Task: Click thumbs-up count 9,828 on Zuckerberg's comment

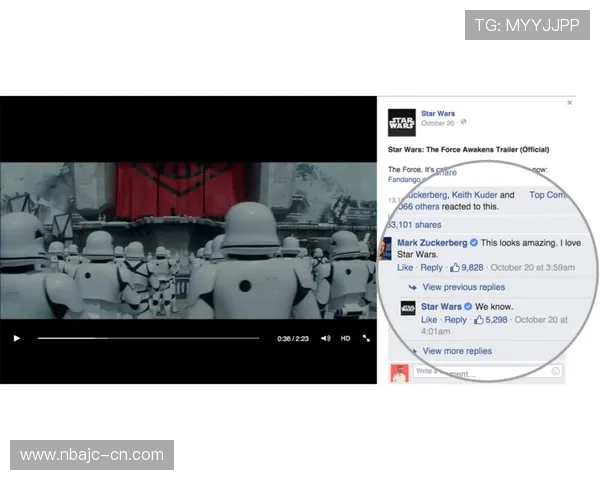Action: pyautogui.click(x=467, y=268)
